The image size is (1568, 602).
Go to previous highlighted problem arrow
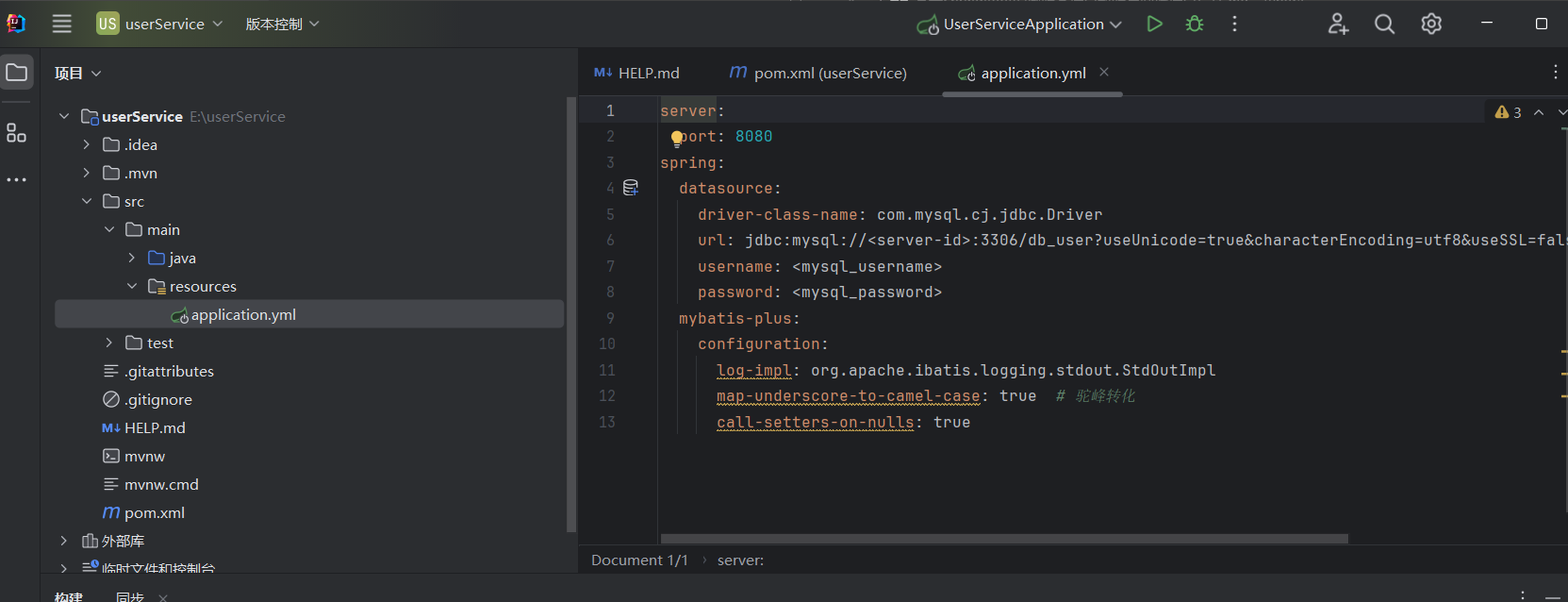pos(1539,112)
